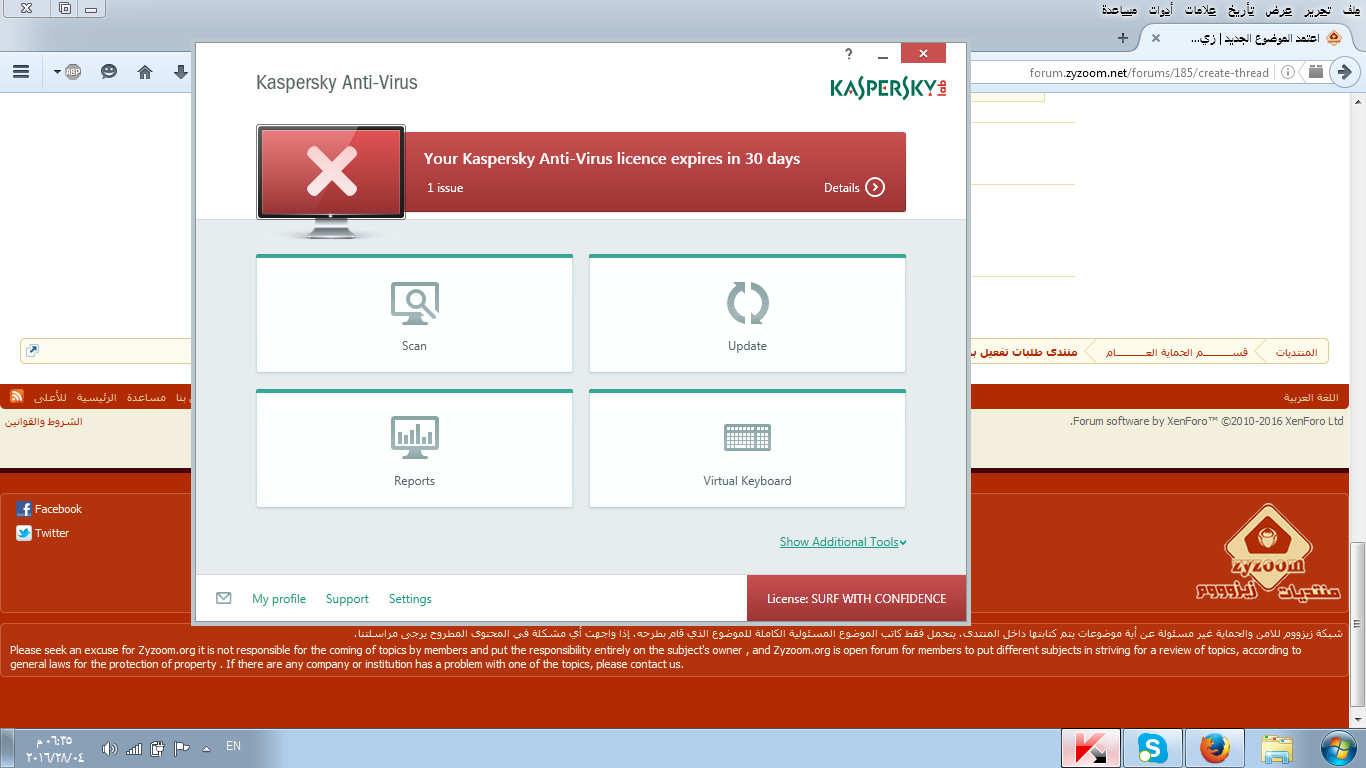
Task: Open the تحرير (Edit) menu
Action: point(1316,10)
